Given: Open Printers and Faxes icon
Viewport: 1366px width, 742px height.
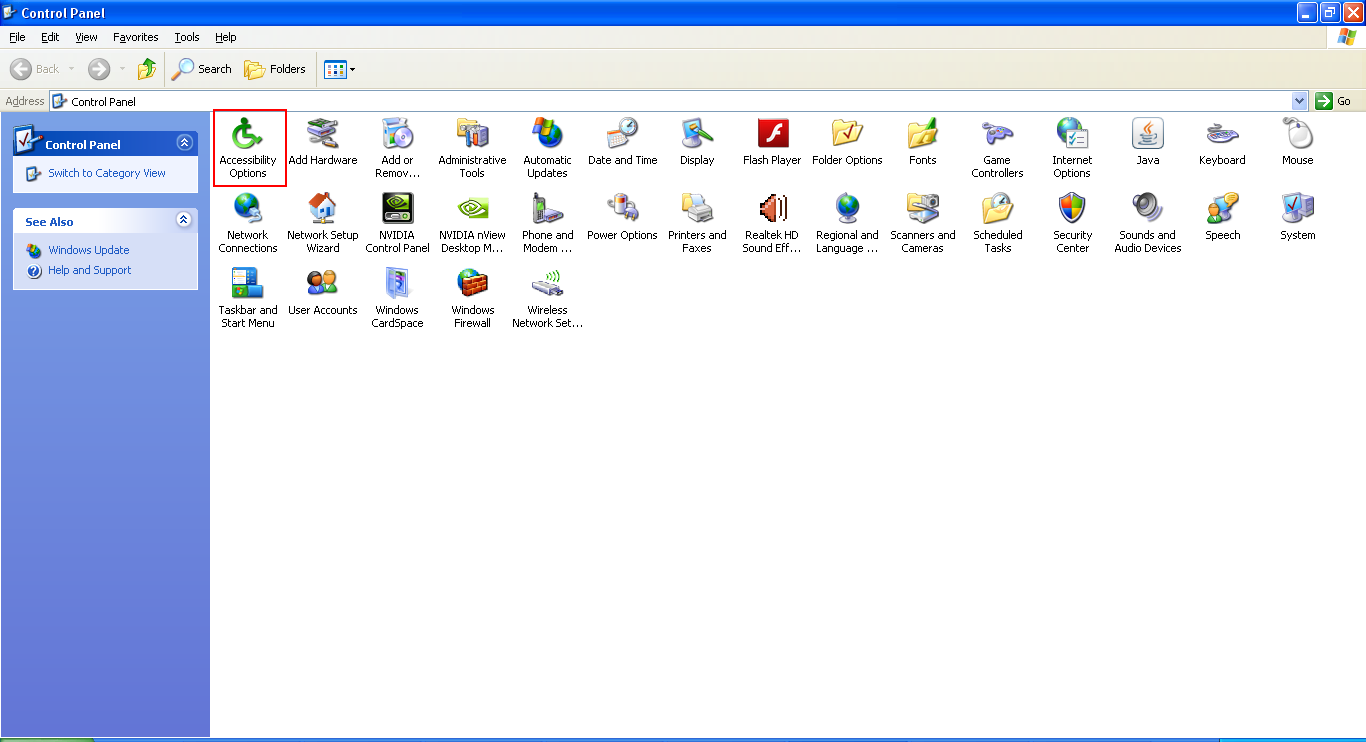Looking at the screenshot, I should pyautogui.click(x=697, y=223).
